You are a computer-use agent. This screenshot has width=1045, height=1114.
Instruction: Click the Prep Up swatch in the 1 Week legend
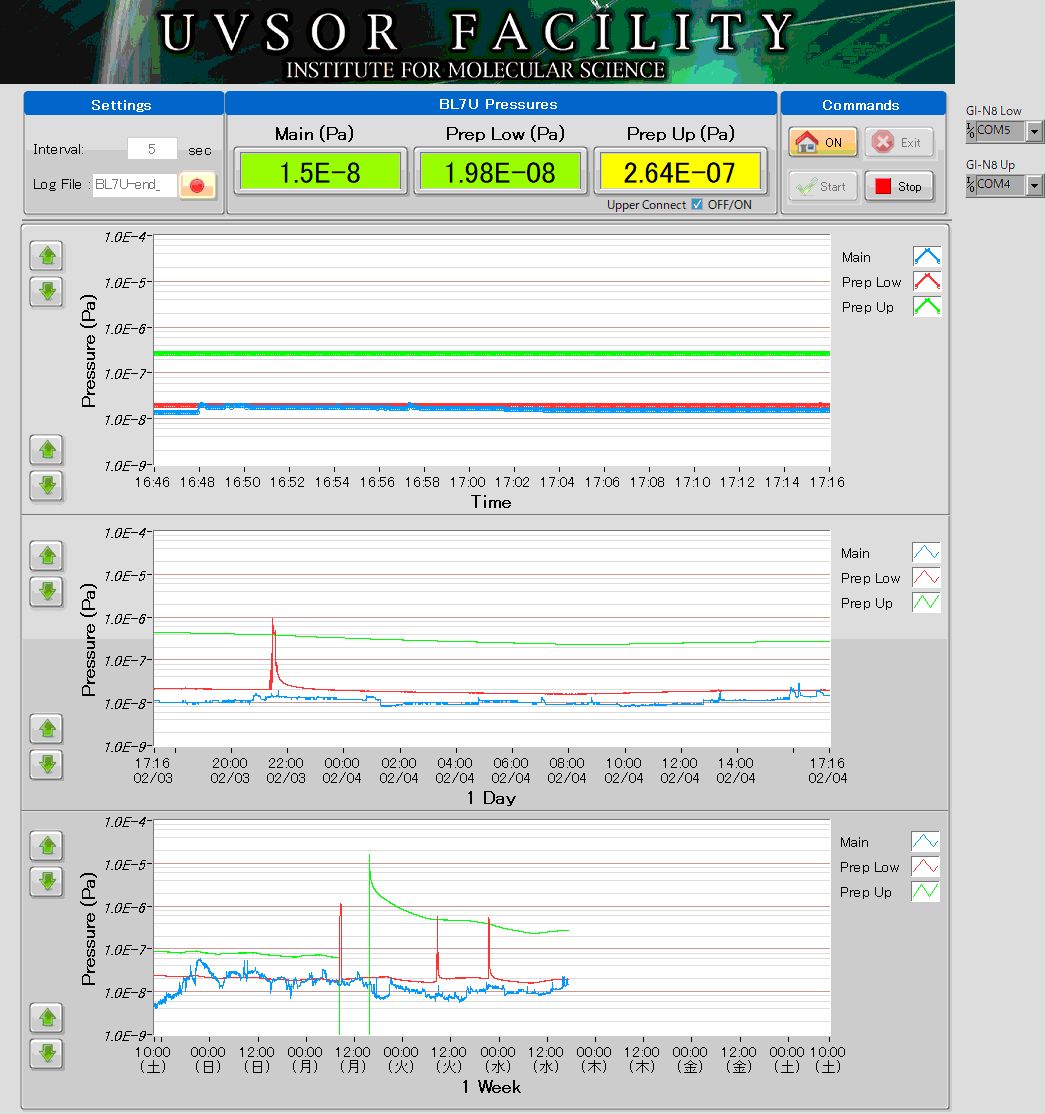point(925,892)
